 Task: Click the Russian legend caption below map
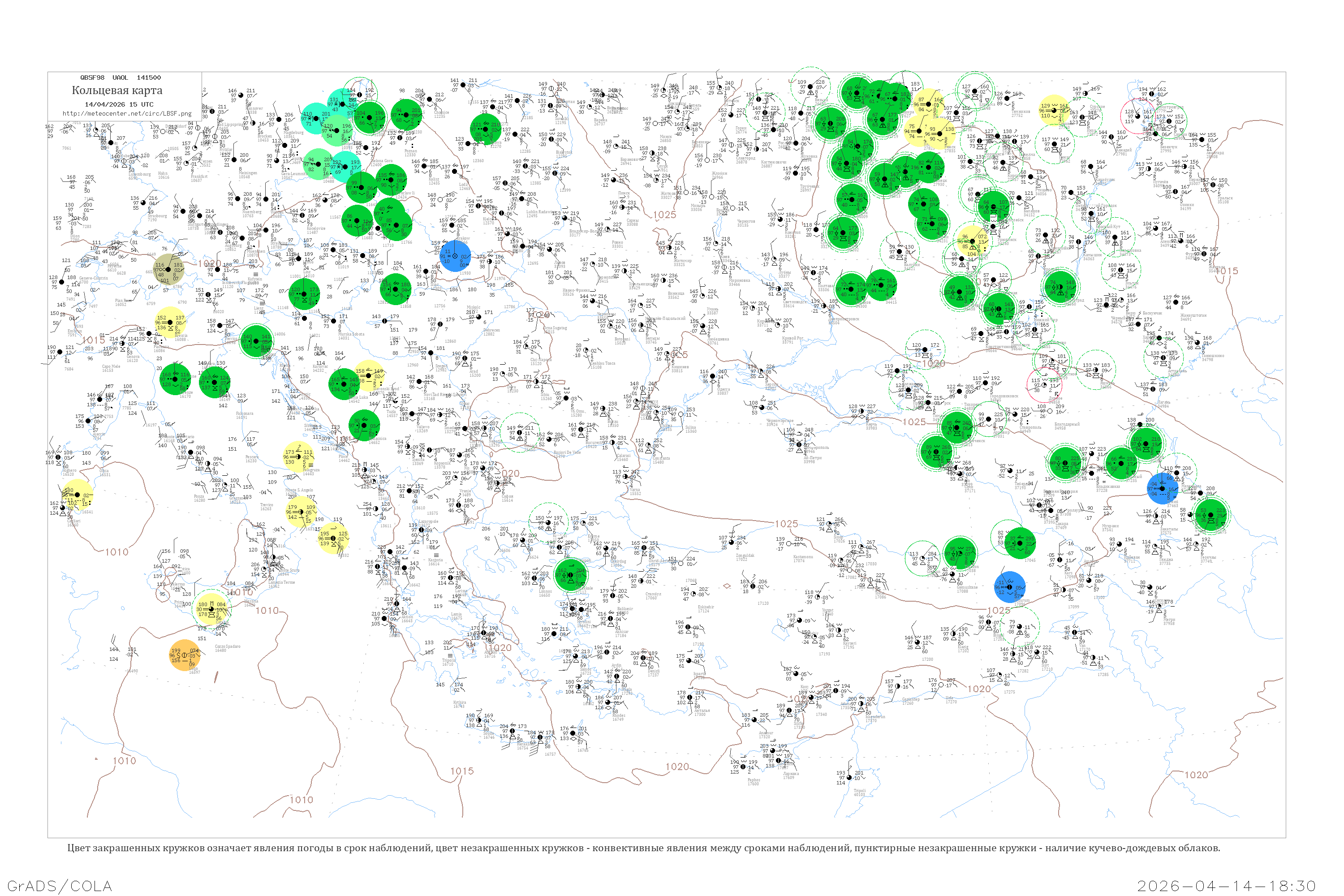click(x=643, y=848)
